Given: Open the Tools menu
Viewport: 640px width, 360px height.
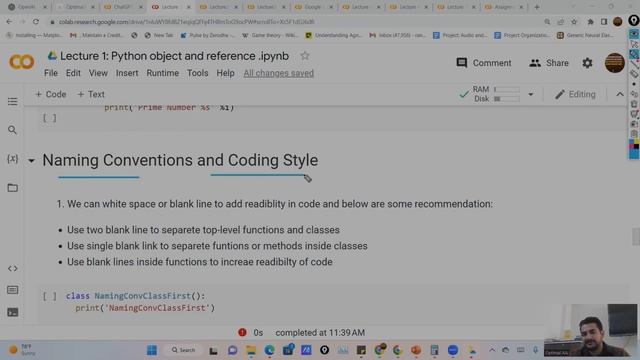Looking at the screenshot, I should 198,73.
